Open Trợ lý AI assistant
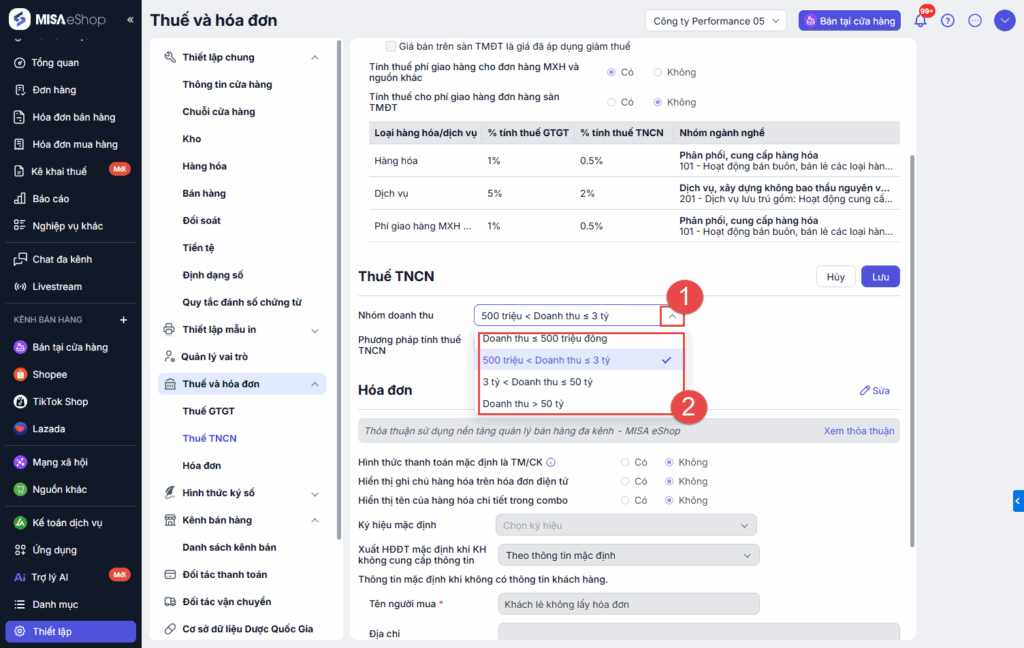Screen dimensions: 1024x648 click(x=50, y=577)
